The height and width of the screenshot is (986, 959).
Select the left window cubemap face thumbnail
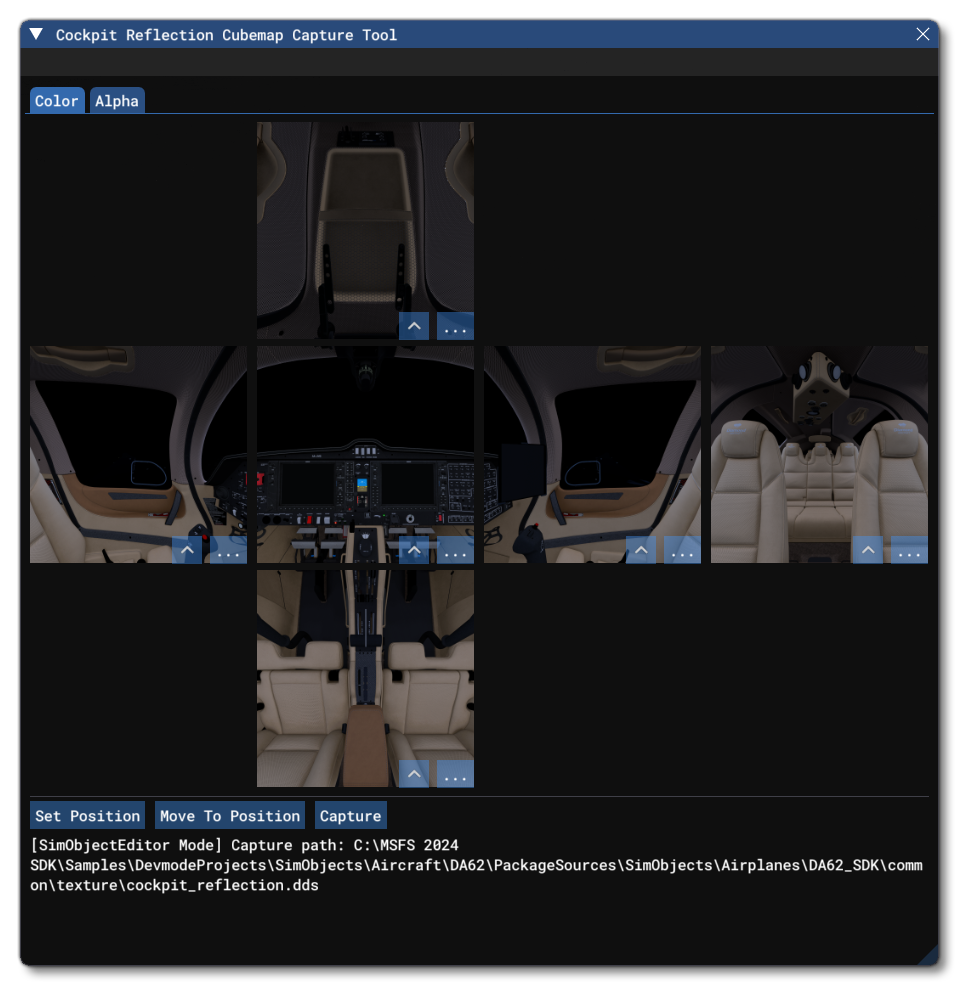(x=138, y=455)
